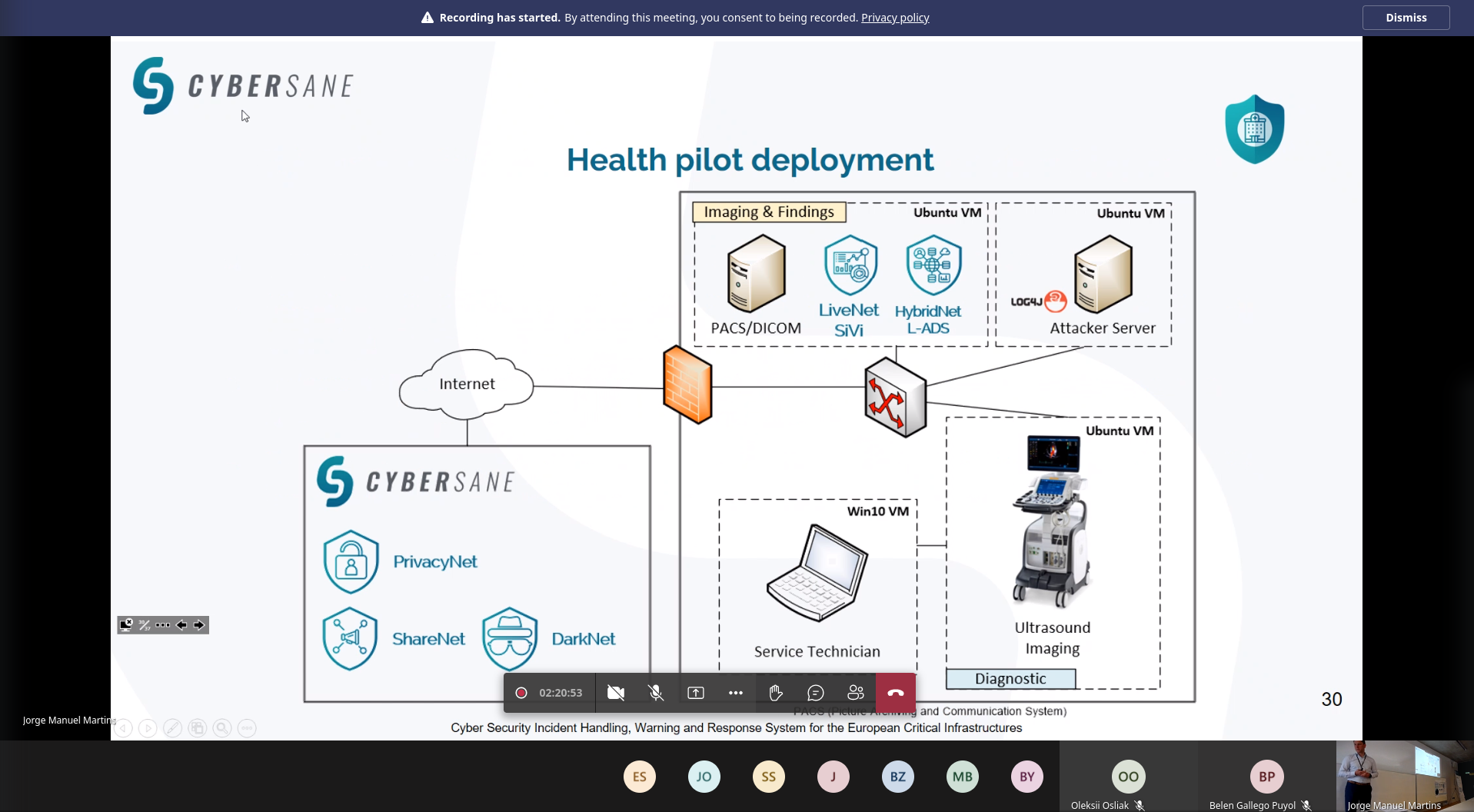This screenshot has height=812, width=1474.
Task: Select Belen Gallego Puyol participant tile
Action: (x=1266, y=777)
